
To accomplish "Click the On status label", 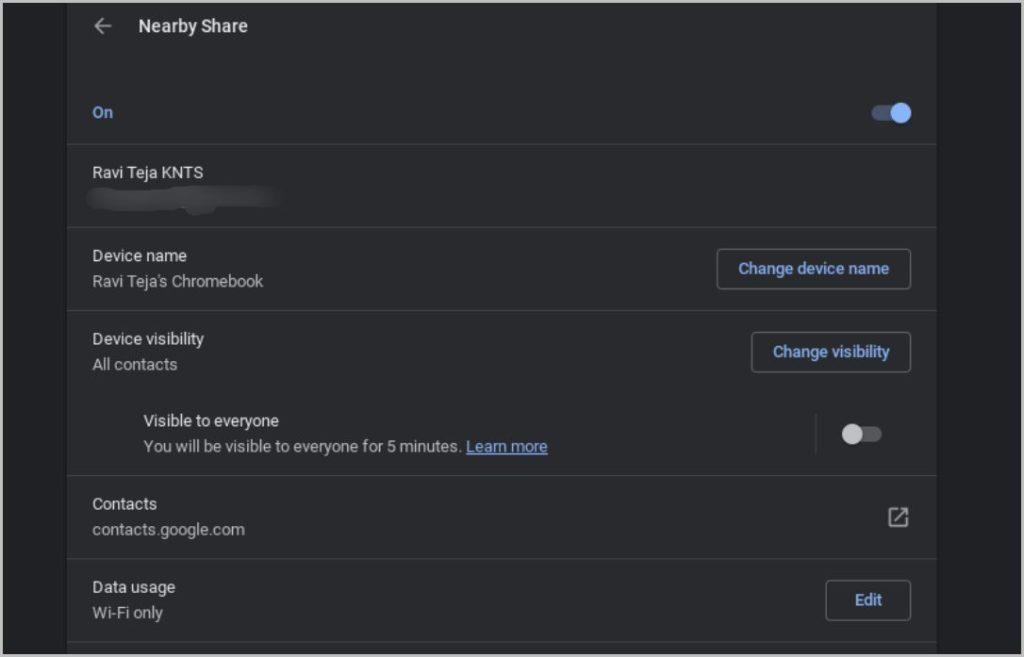I will click(x=103, y=113).
